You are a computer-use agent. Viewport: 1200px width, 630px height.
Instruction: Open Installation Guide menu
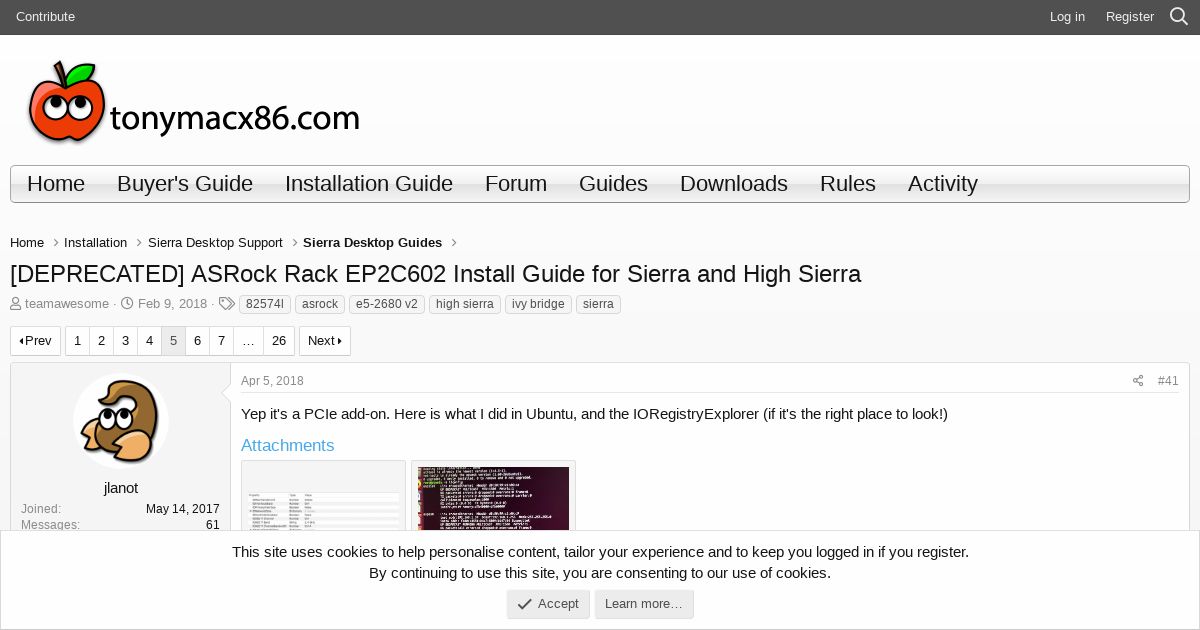pos(369,184)
